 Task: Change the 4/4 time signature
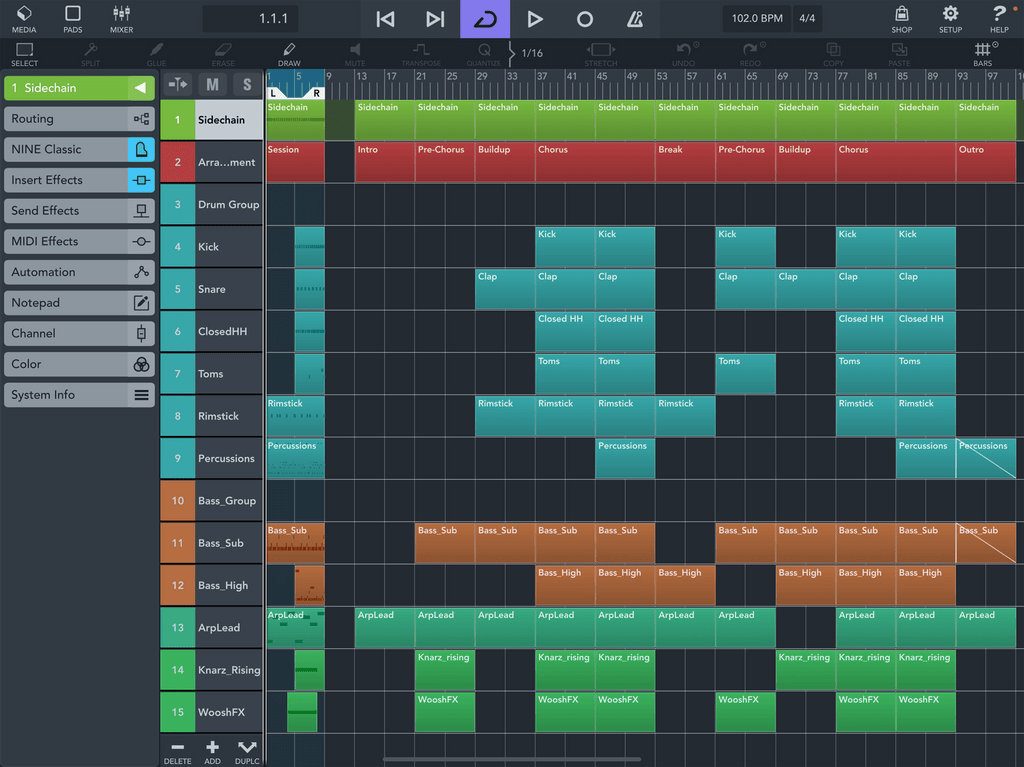807,18
